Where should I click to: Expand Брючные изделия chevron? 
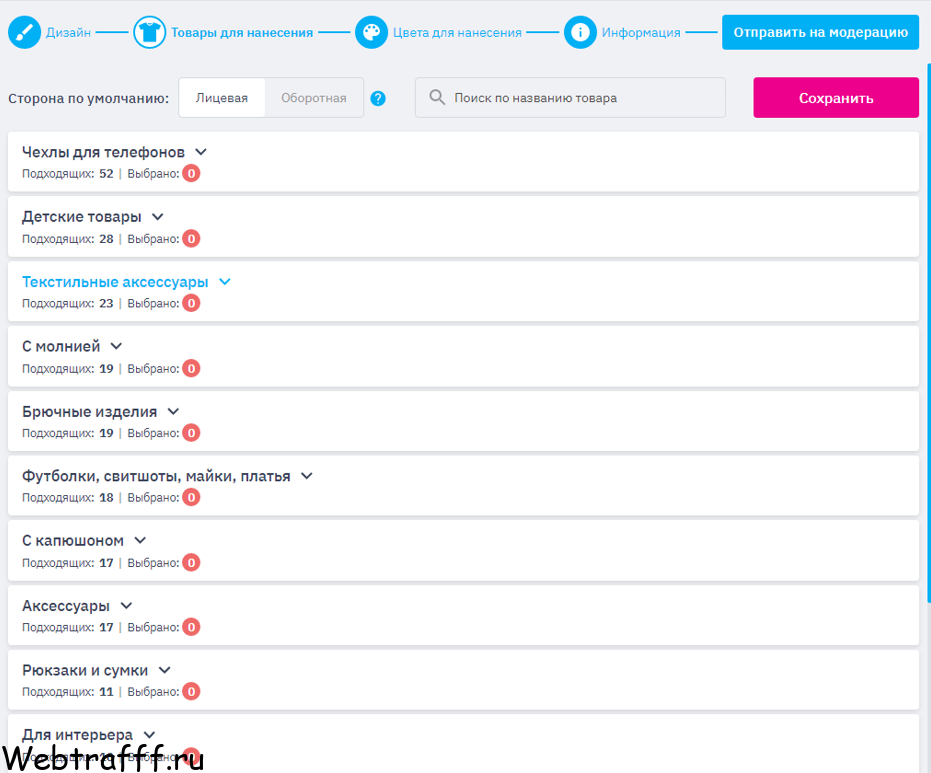(x=173, y=411)
